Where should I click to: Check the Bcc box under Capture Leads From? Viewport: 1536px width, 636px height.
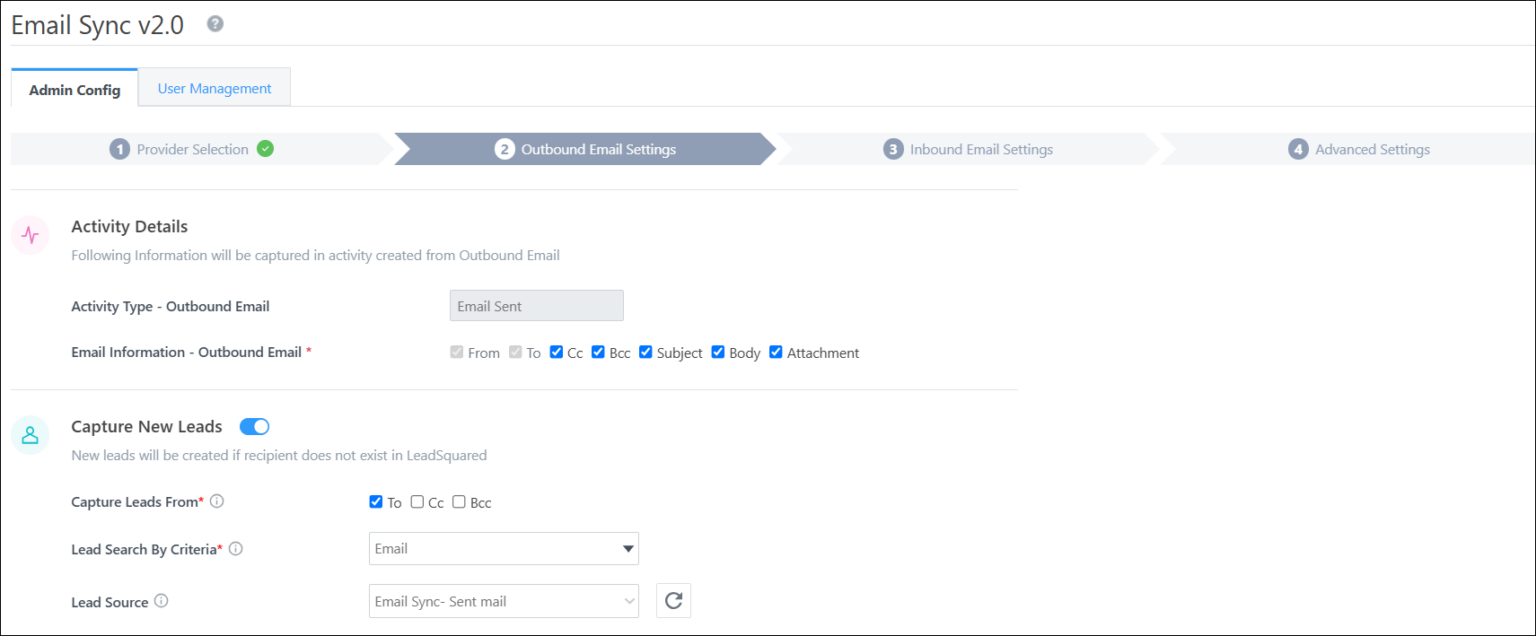click(x=459, y=502)
